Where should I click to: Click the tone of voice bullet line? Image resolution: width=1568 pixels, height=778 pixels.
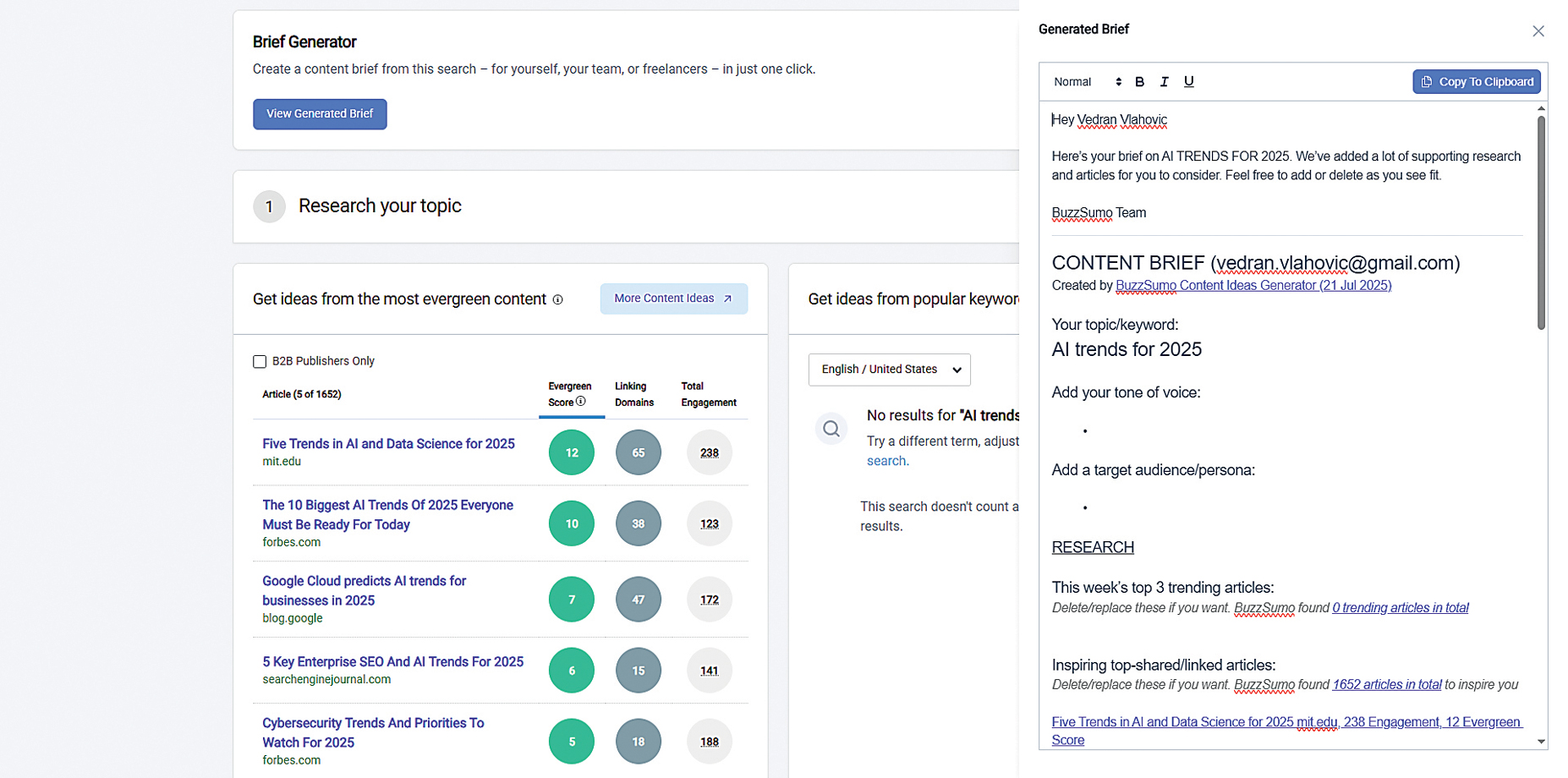(x=1286, y=431)
